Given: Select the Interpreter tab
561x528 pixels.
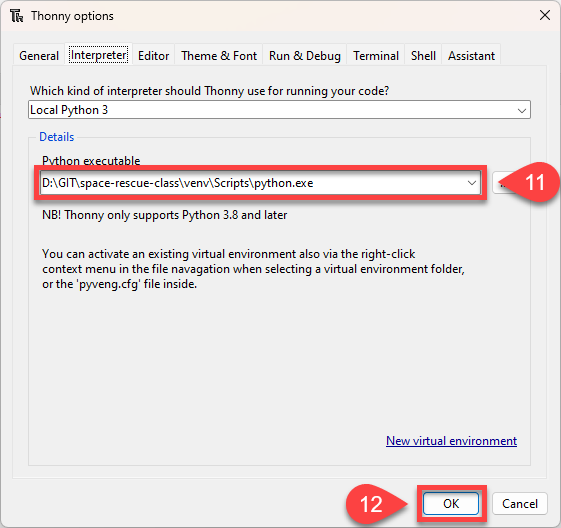Looking at the screenshot, I should [x=98, y=55].
